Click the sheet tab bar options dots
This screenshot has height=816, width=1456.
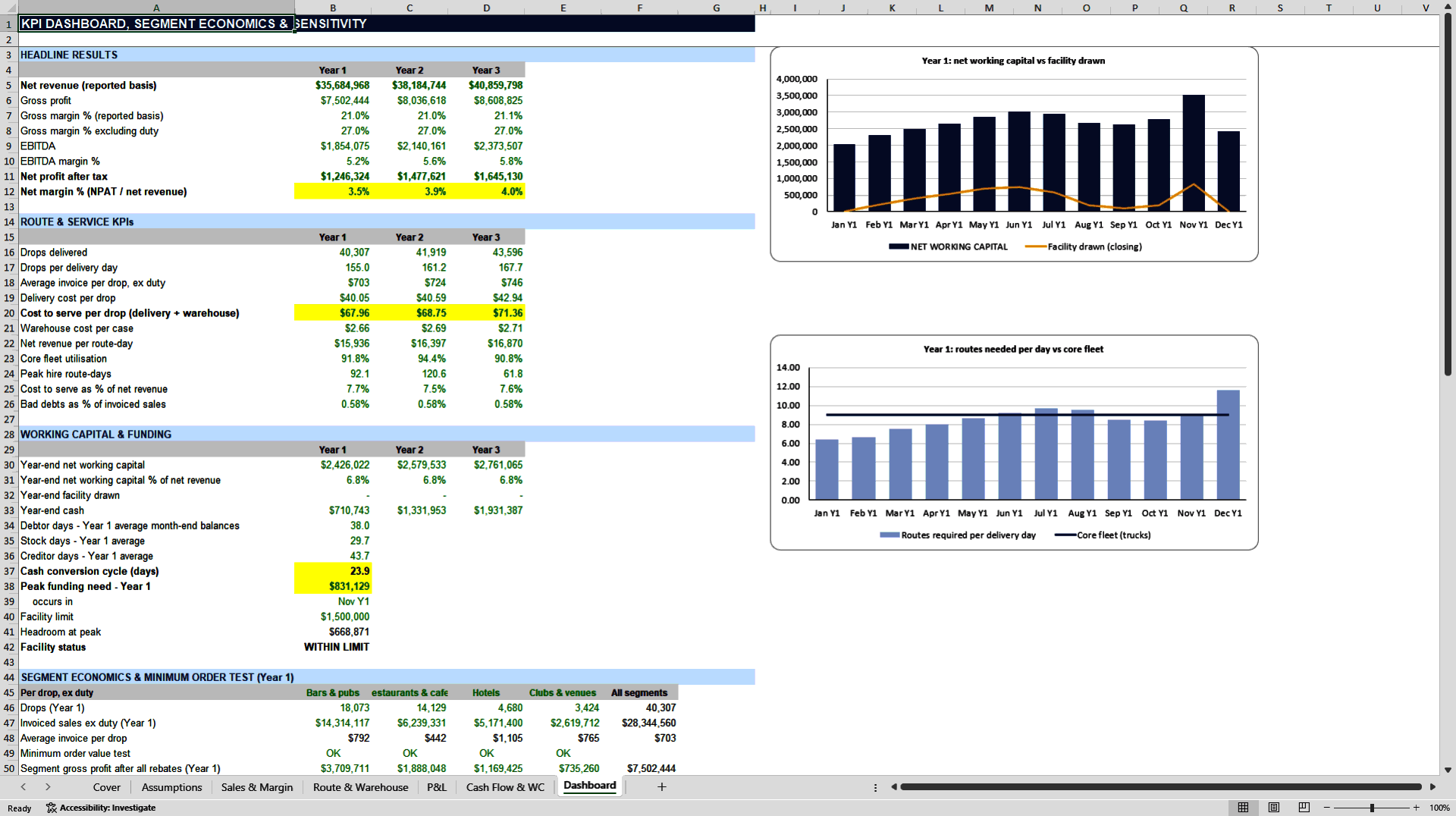pyautogui.click(x=875, y=787)
